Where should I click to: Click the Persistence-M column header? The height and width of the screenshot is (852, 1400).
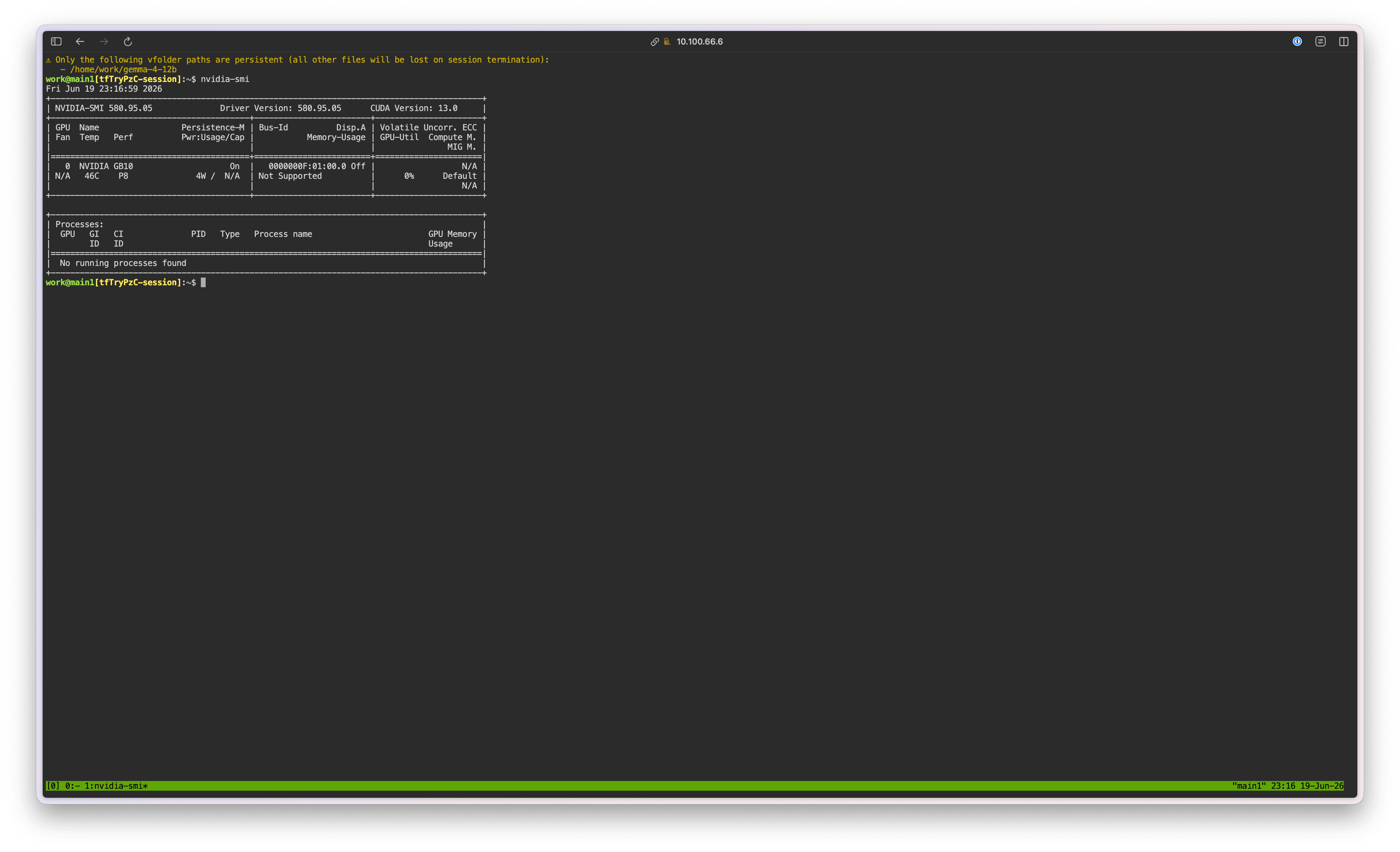213,127
